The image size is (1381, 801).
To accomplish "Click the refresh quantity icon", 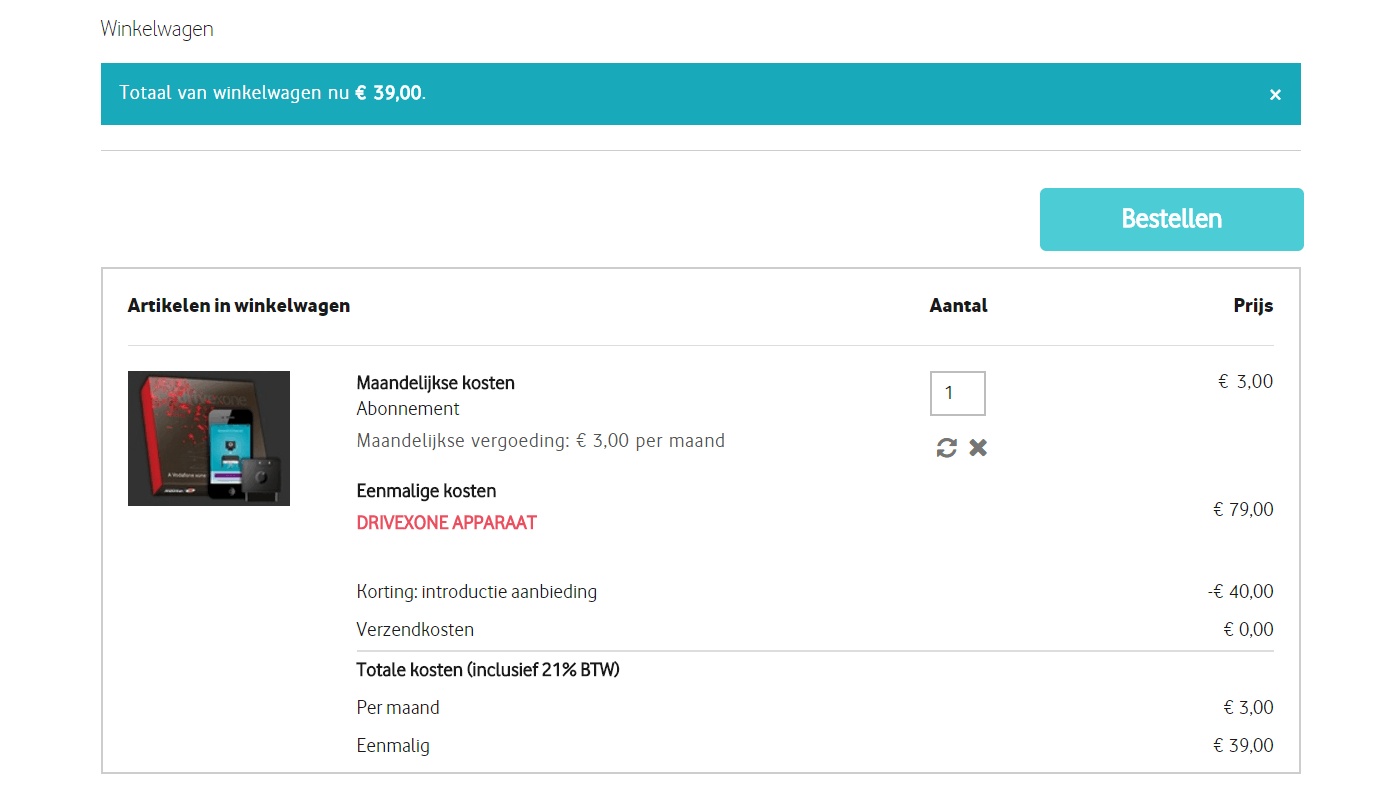I will point(946,448).
